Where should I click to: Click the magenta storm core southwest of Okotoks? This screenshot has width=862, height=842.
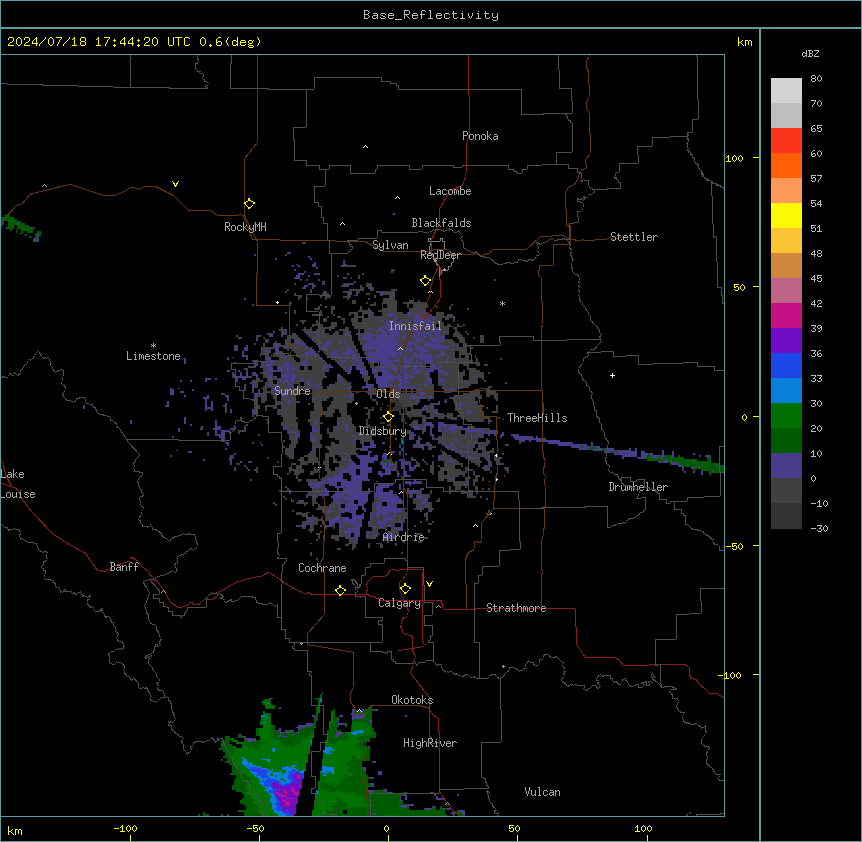click(x=288, y=793)
